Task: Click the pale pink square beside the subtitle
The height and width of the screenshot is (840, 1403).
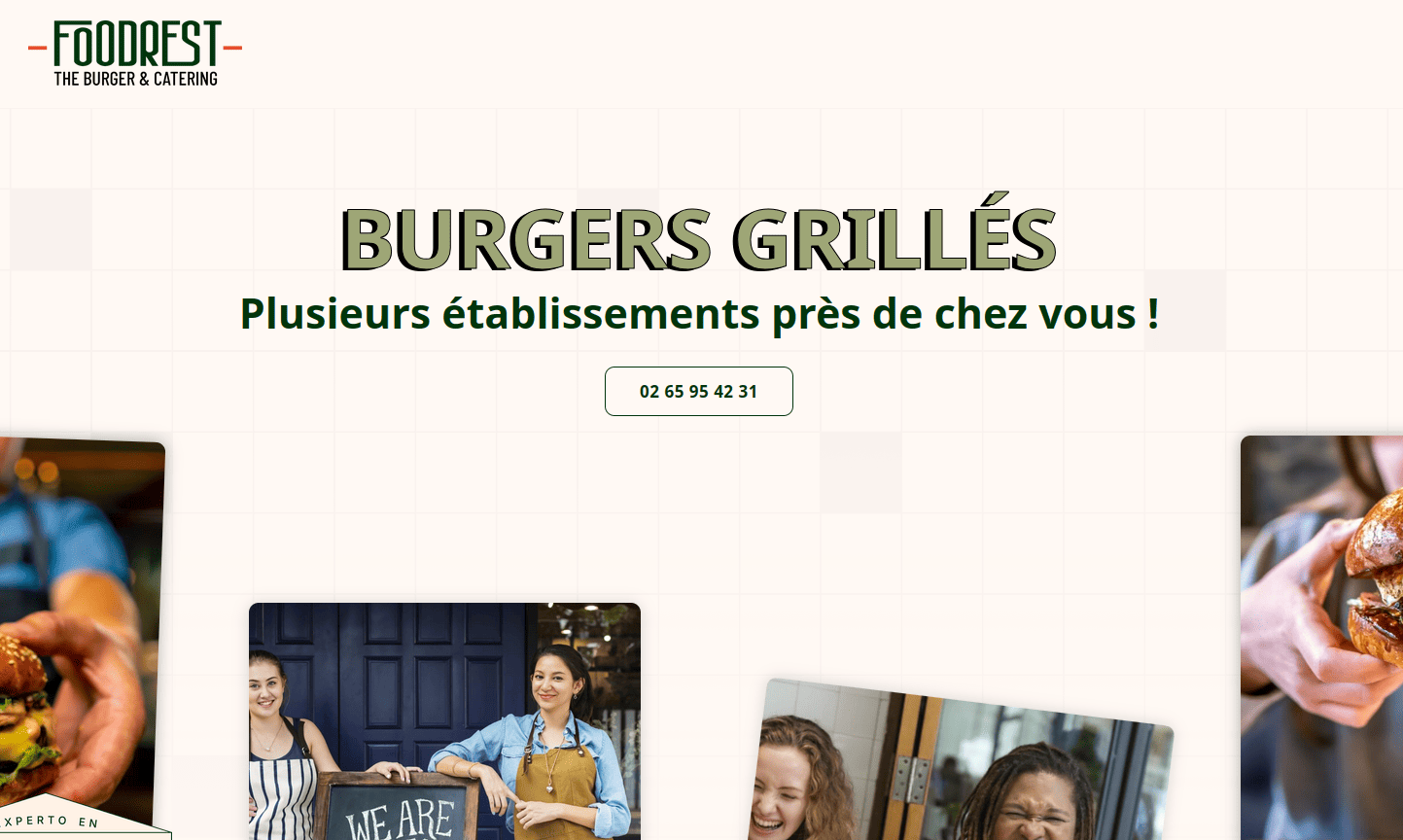Action: (1185, 311)
